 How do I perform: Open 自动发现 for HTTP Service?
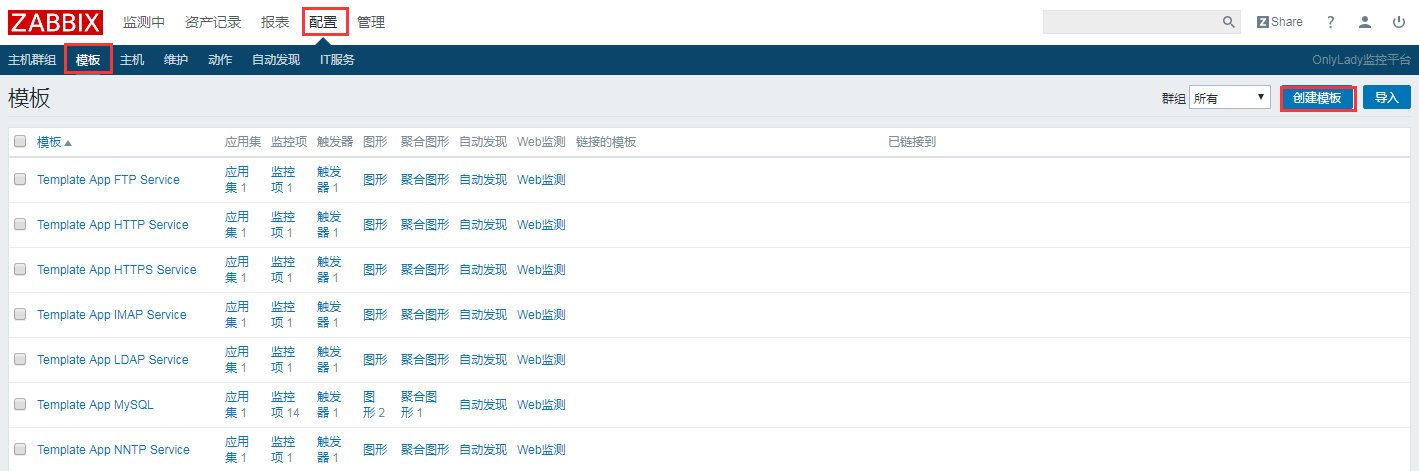(483, 225)
